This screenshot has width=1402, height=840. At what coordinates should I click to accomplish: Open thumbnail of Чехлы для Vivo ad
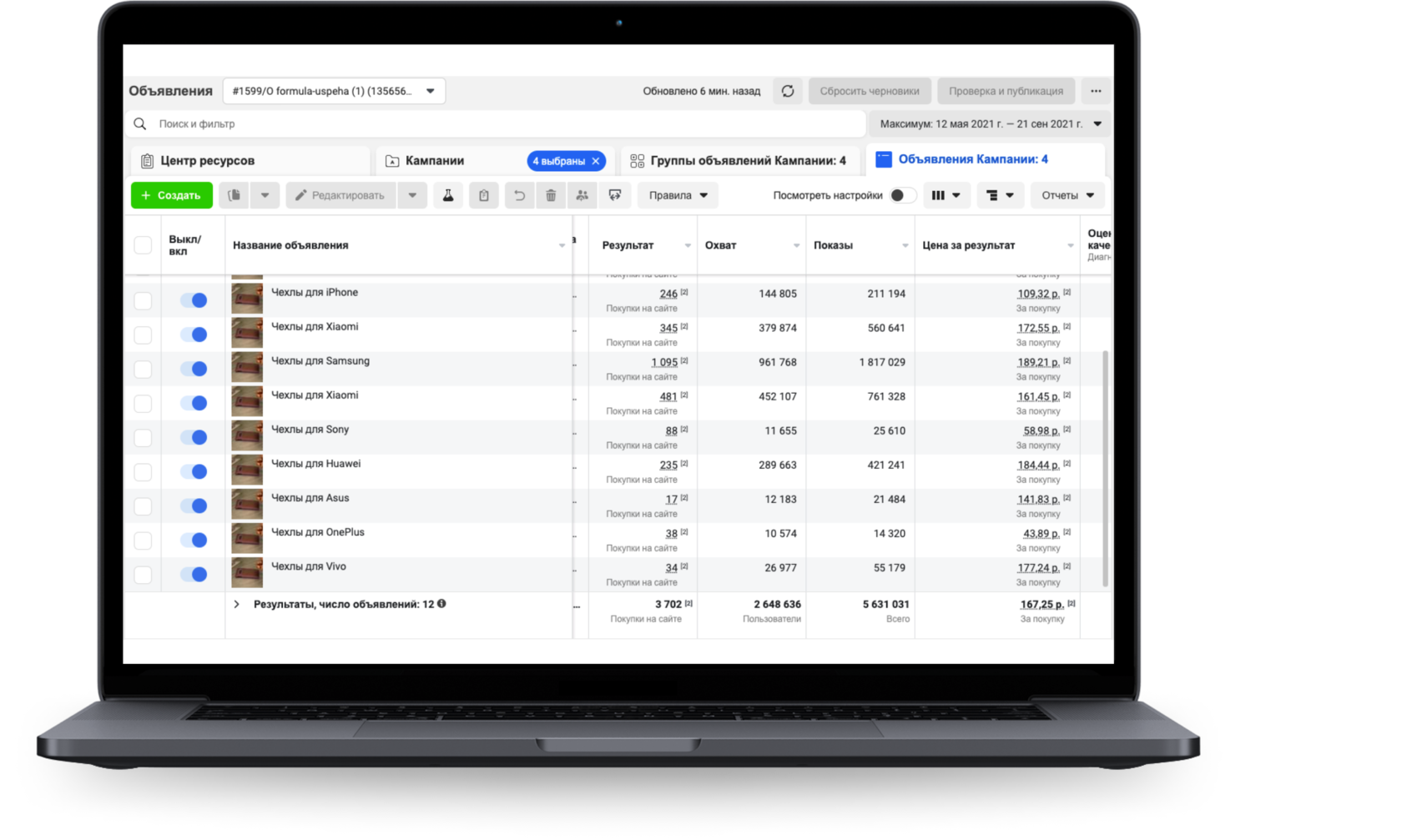247,572
